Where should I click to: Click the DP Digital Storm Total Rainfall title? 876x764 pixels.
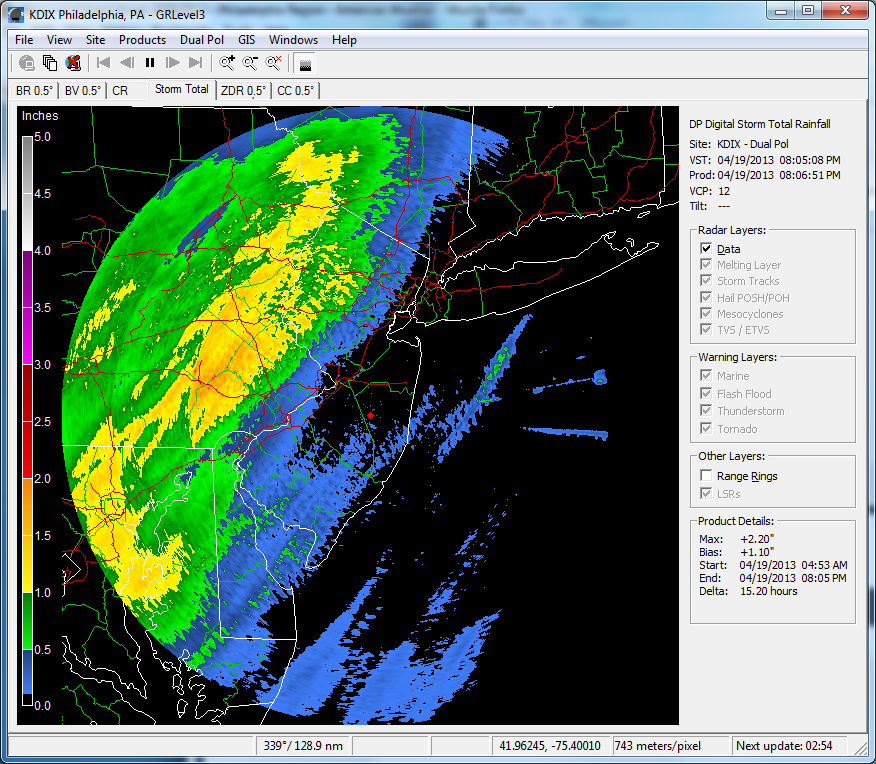point(760,124)
